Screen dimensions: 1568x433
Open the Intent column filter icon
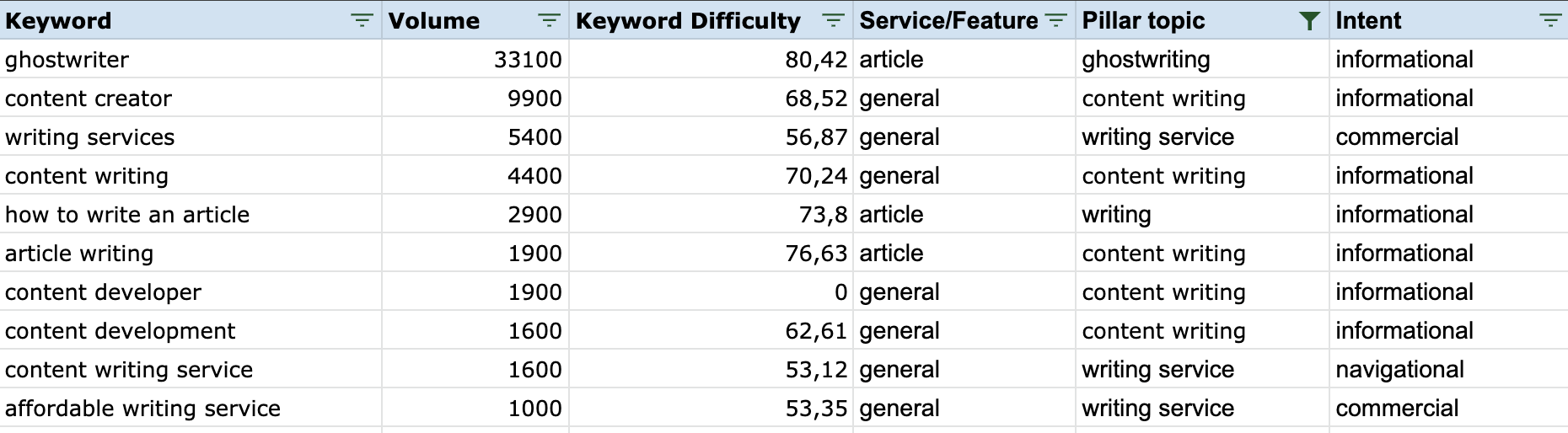tap(1549, 20)
